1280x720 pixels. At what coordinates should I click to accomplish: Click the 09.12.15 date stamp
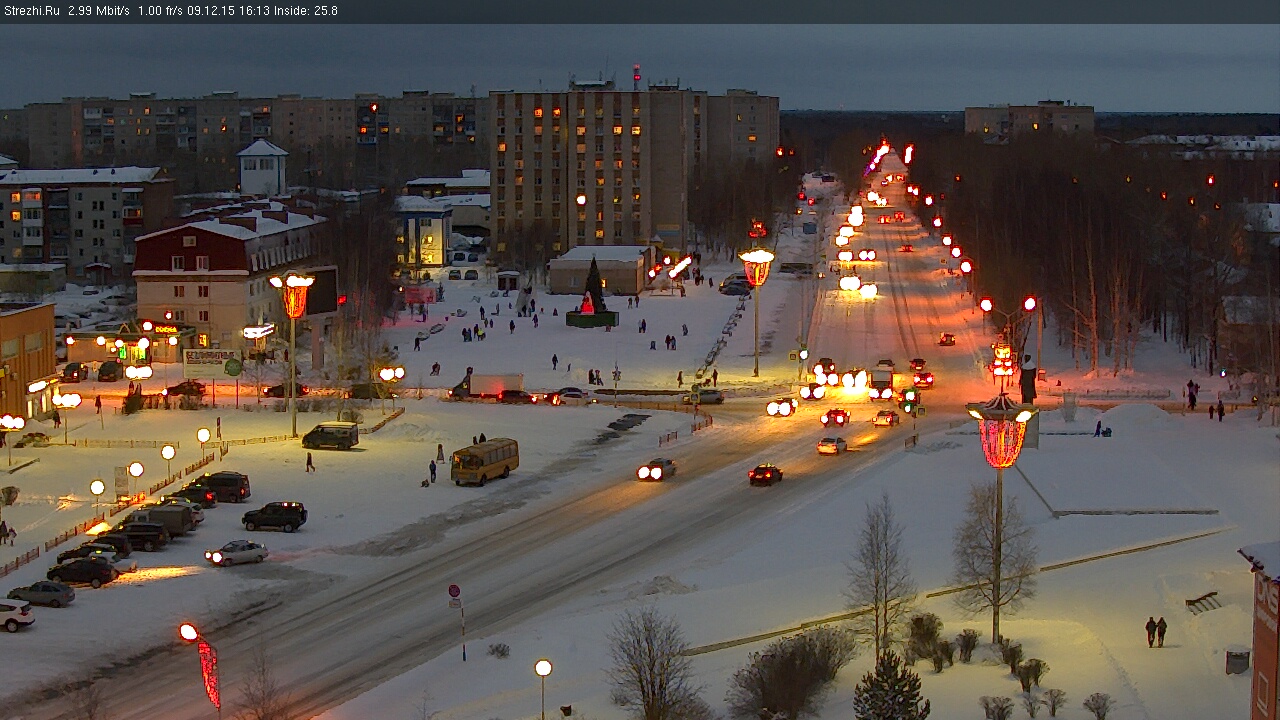tap(210, 11)
